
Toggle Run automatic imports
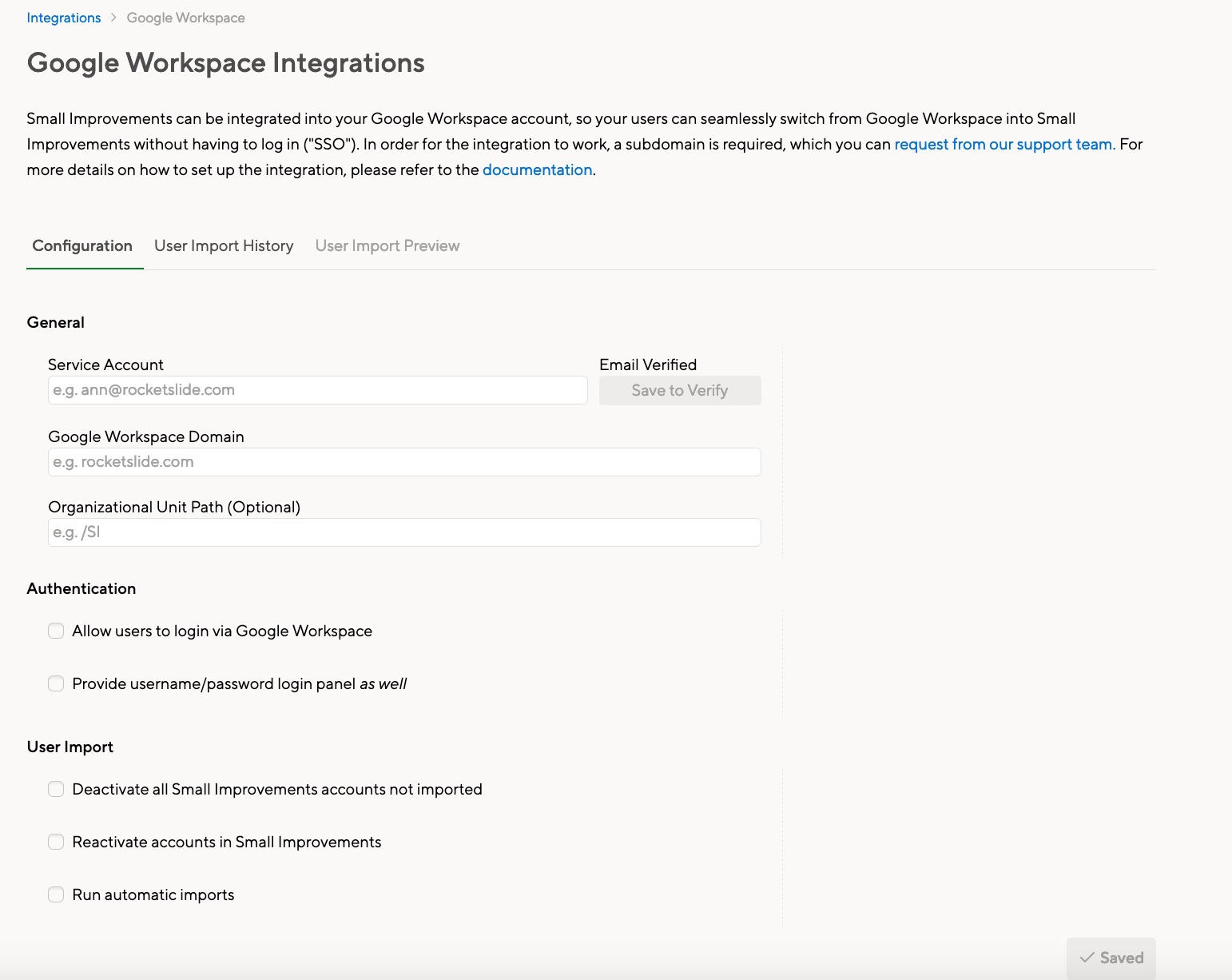tap(56, 894)
